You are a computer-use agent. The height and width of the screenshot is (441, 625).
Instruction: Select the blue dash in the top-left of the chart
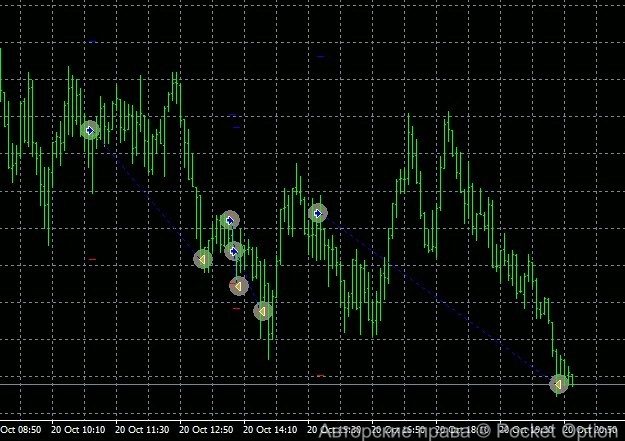[93, 42]
